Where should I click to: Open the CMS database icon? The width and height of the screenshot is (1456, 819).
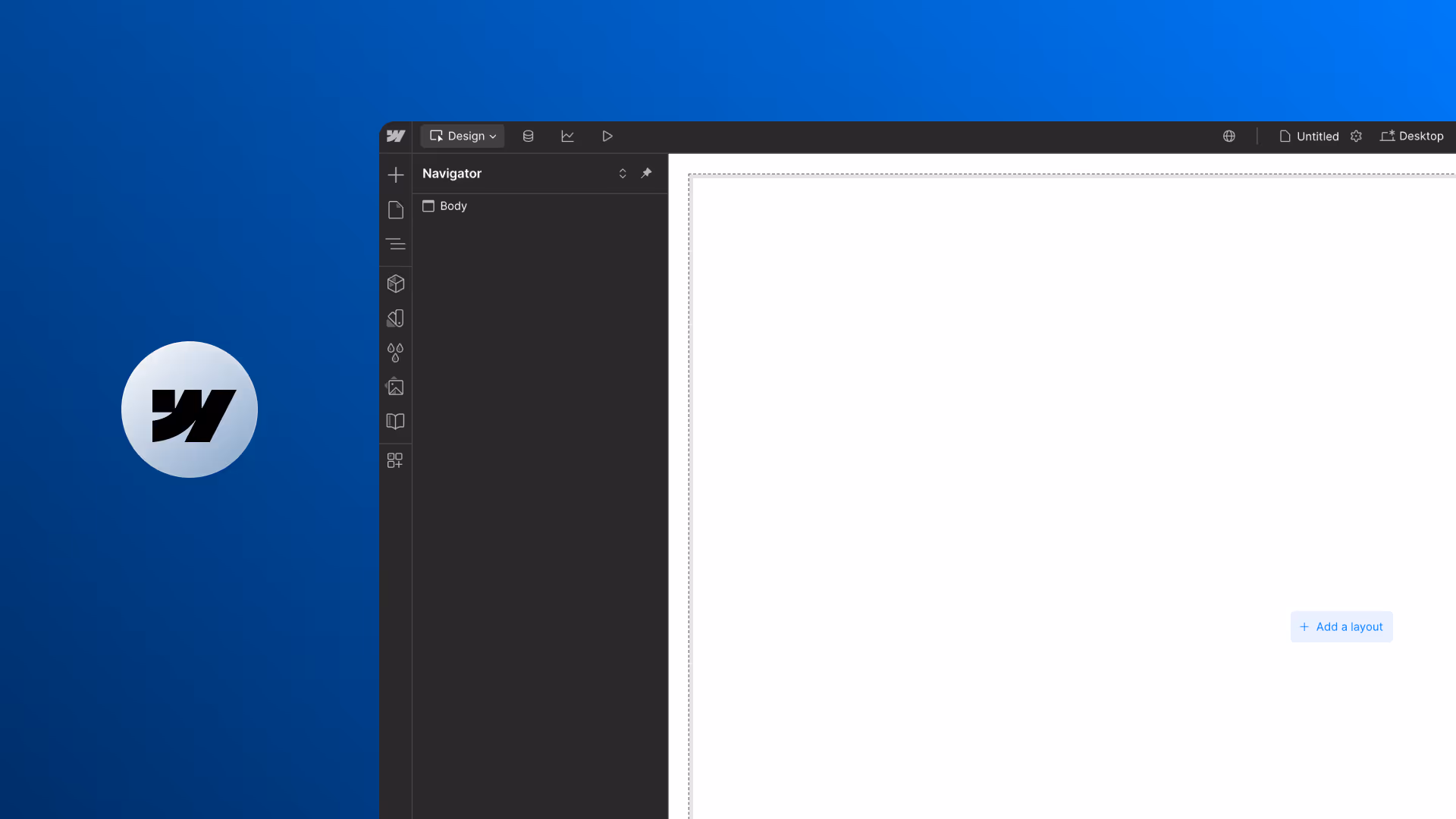point(529,136)
